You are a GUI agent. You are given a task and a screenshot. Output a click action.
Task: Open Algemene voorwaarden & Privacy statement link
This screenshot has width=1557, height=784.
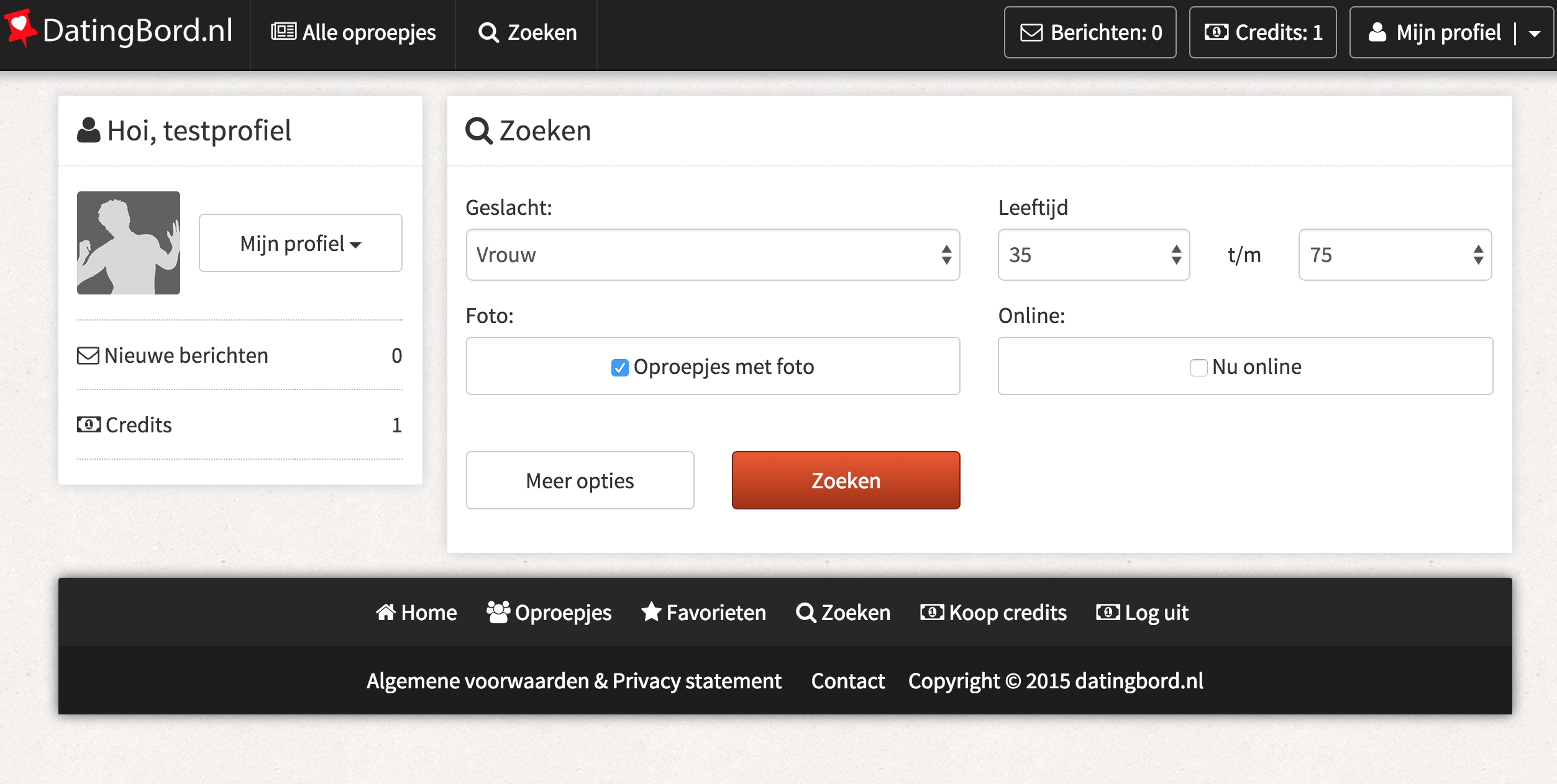point(573,681)
